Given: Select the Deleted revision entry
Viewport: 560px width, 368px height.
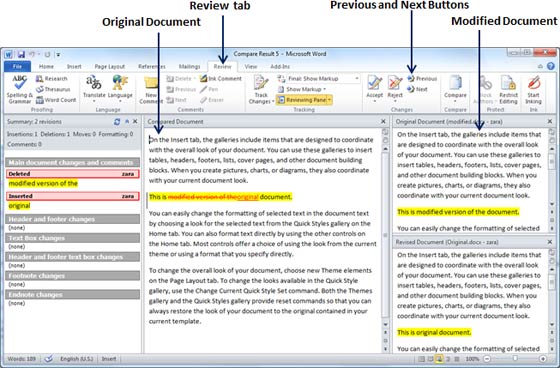Looking at the screenshot, I should [x=72, y=174].
